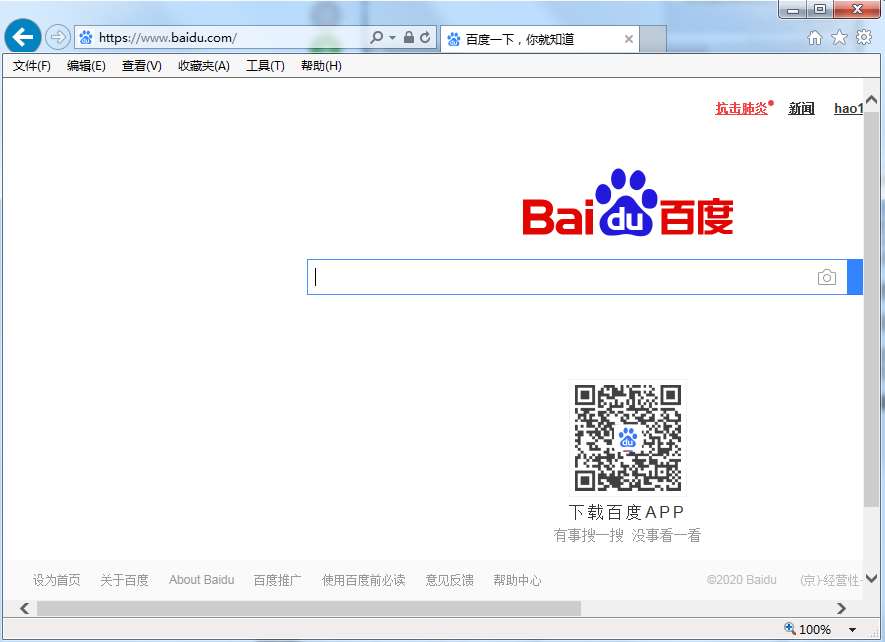Click the forward navigation arrow
Image resolution: width=885 pixels, height=642 pixels.
tap(58, 38)
